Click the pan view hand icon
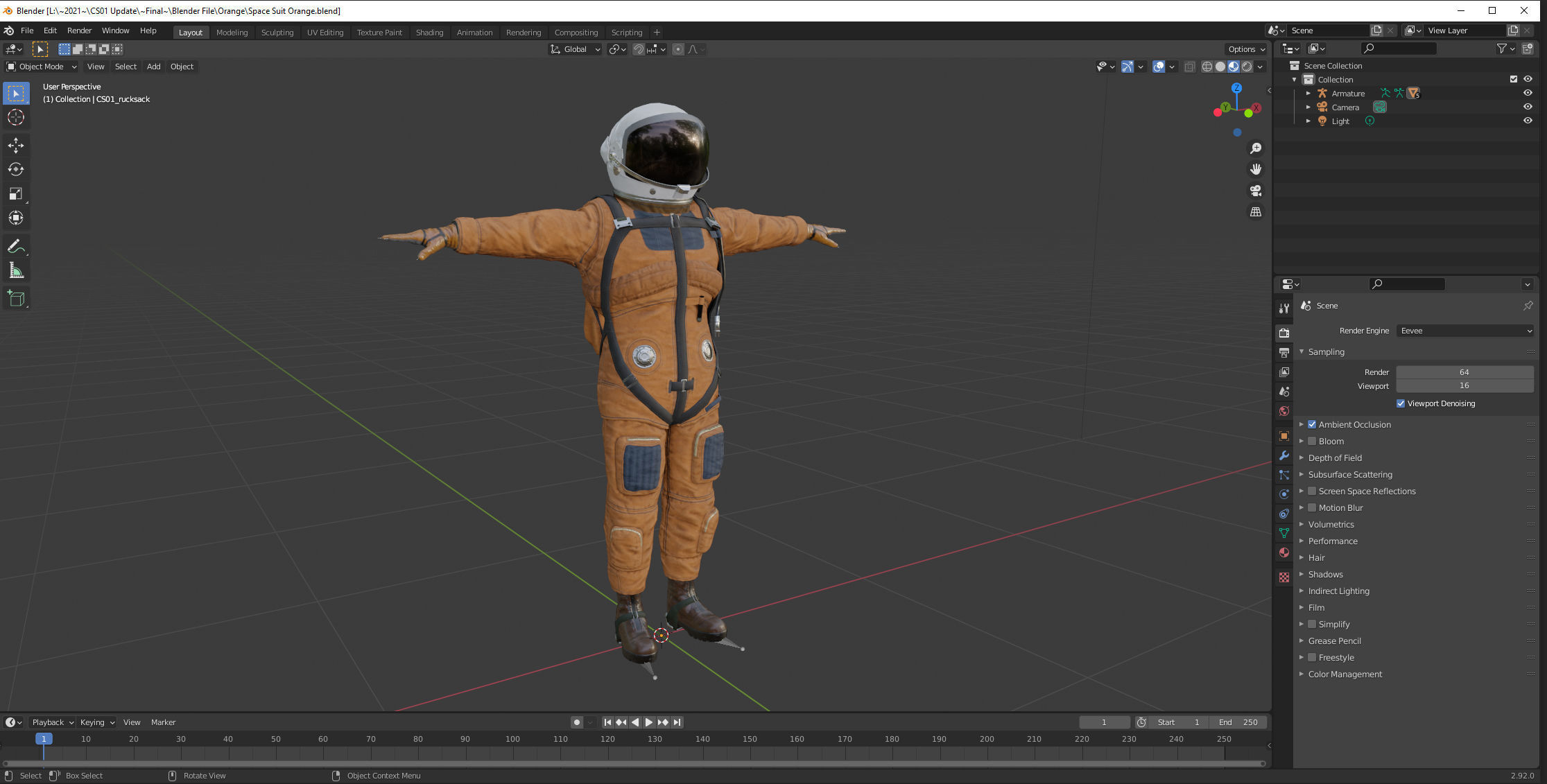 (1255, 169)
